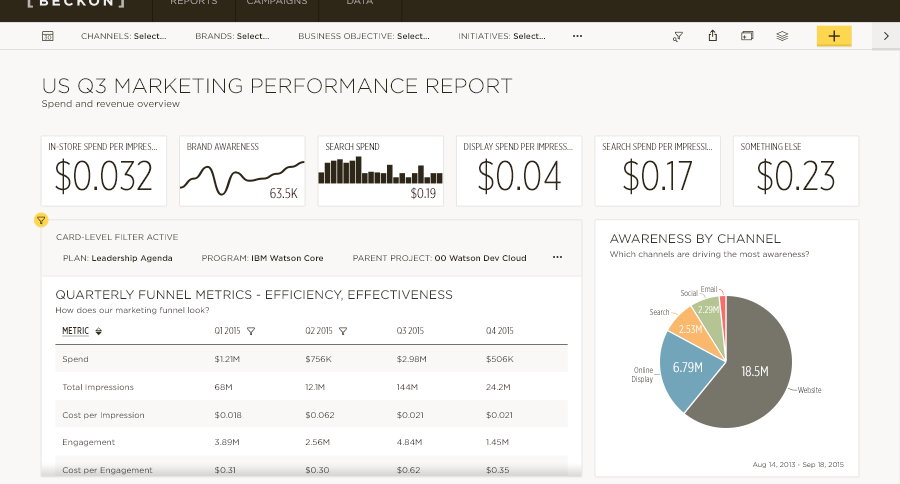Viewport: 900px width, 484px height.
Task: Open the Brand Awareness sparkline card
Action: (242, 171)
